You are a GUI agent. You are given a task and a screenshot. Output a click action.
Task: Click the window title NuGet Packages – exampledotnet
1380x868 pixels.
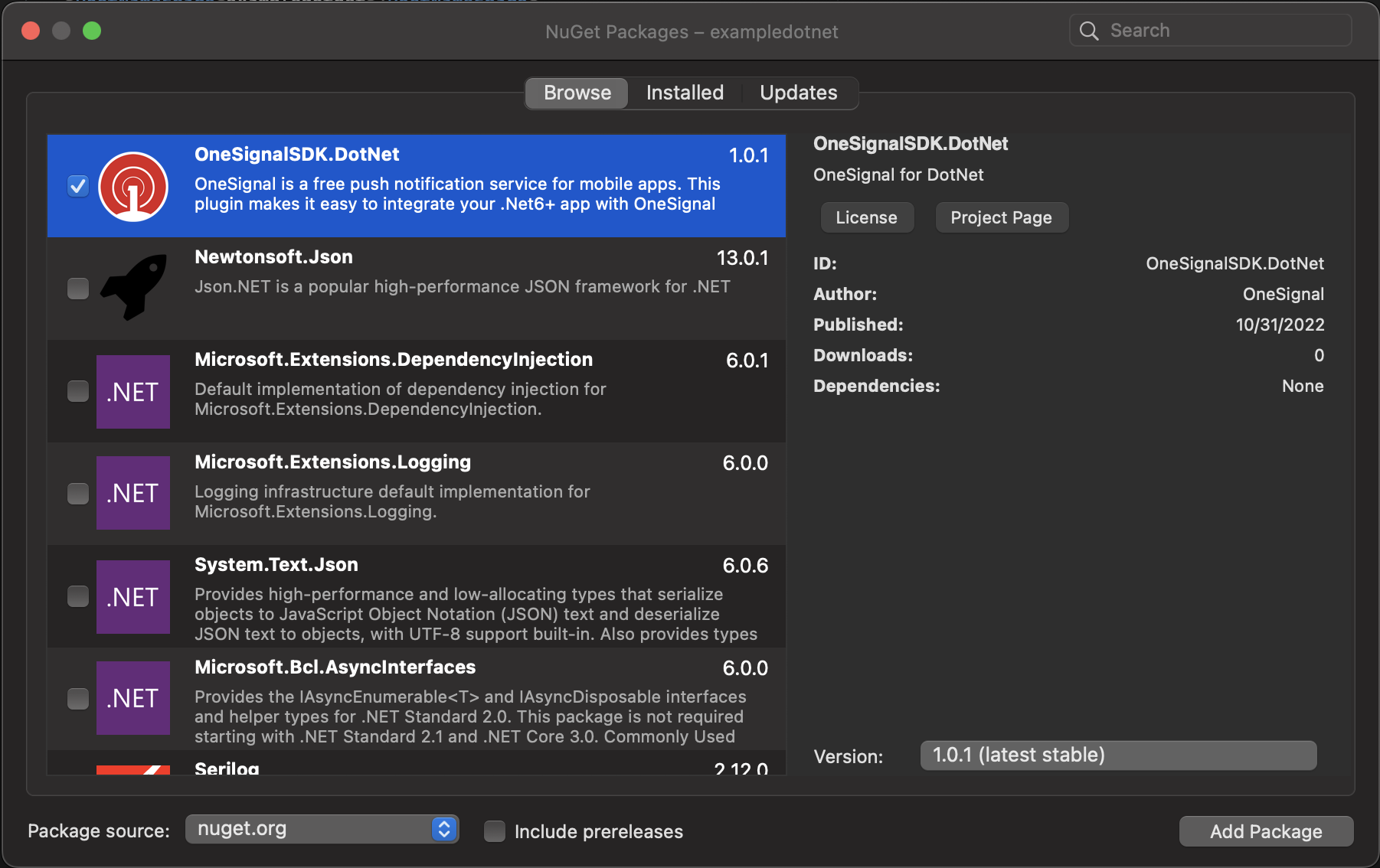click(x=692, y=31)
